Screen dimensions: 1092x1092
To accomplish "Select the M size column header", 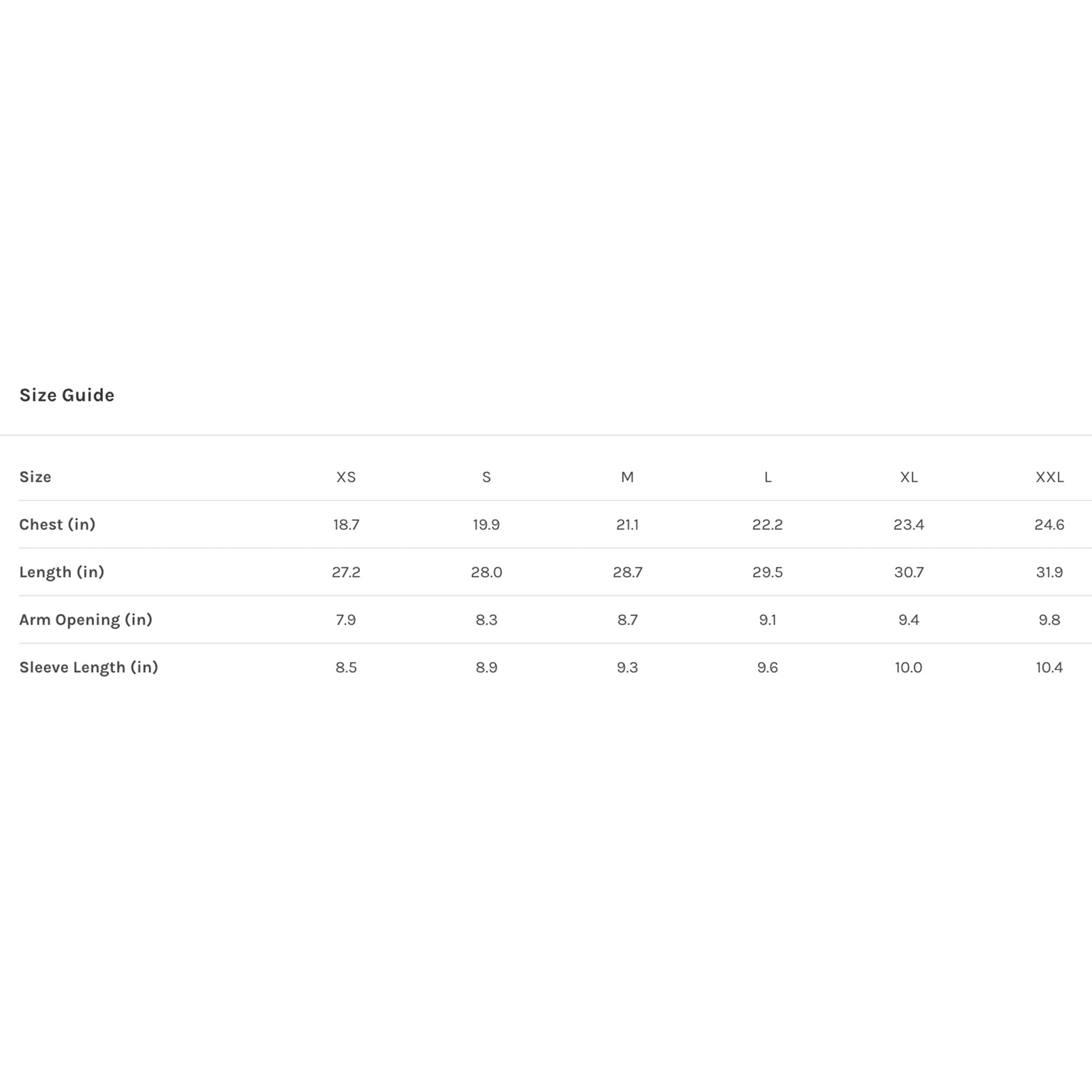I will click(x=628, y=477).
